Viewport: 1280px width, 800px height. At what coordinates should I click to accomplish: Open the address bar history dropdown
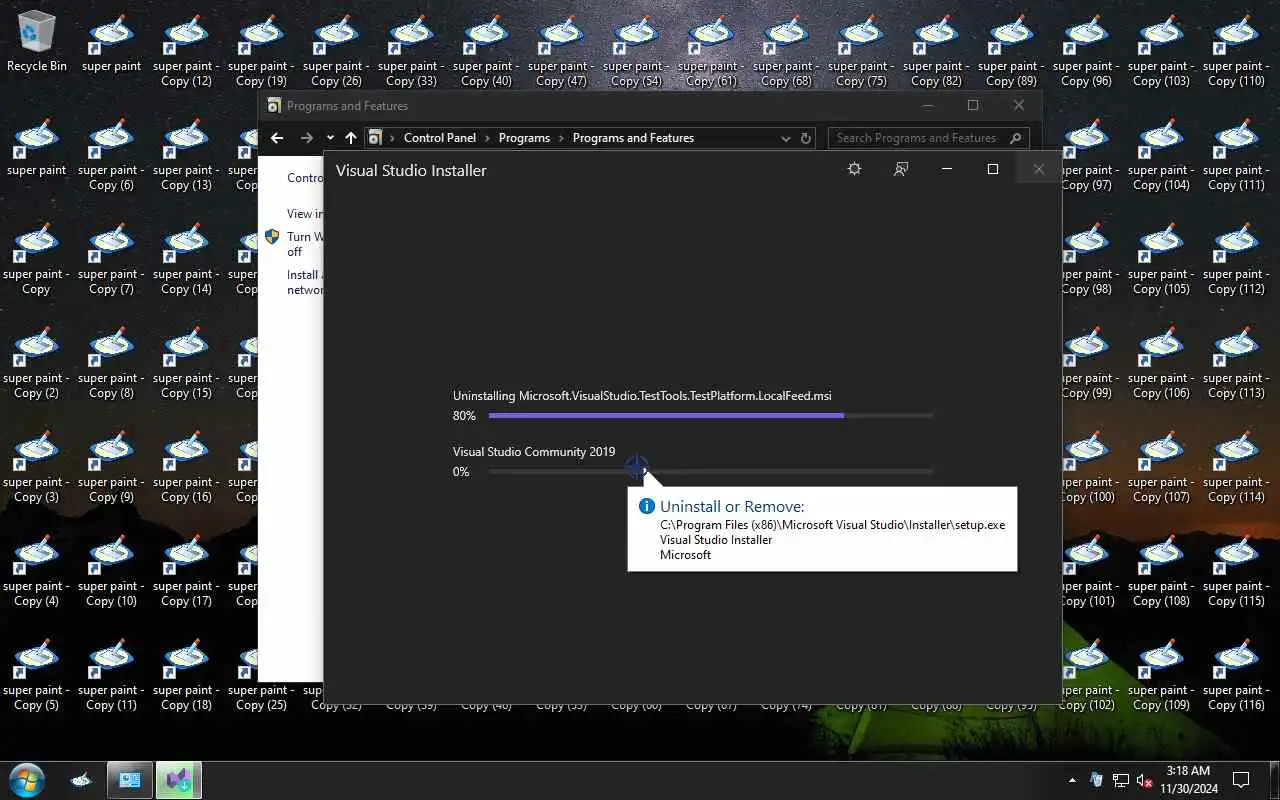coord(785,138)
